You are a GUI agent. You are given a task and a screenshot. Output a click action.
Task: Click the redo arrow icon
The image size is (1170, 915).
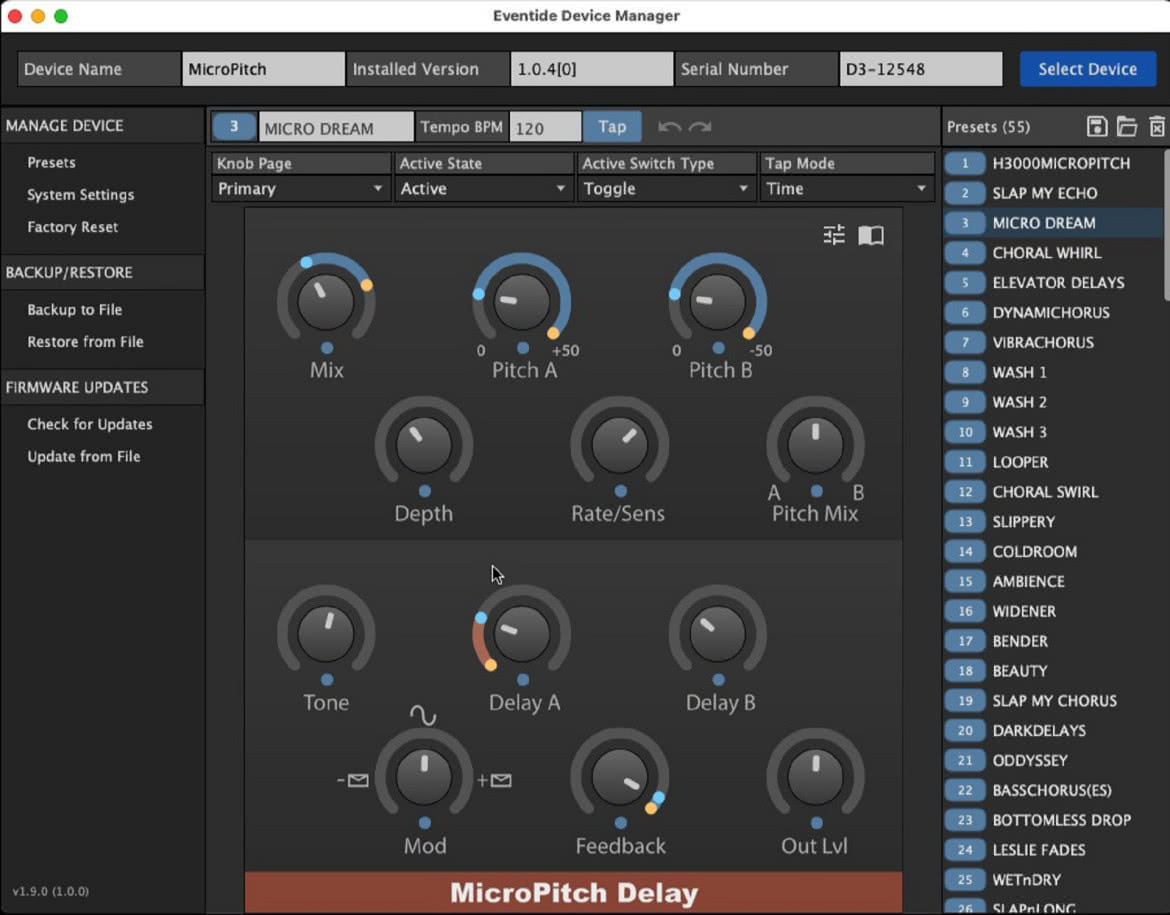click(700, 127)
